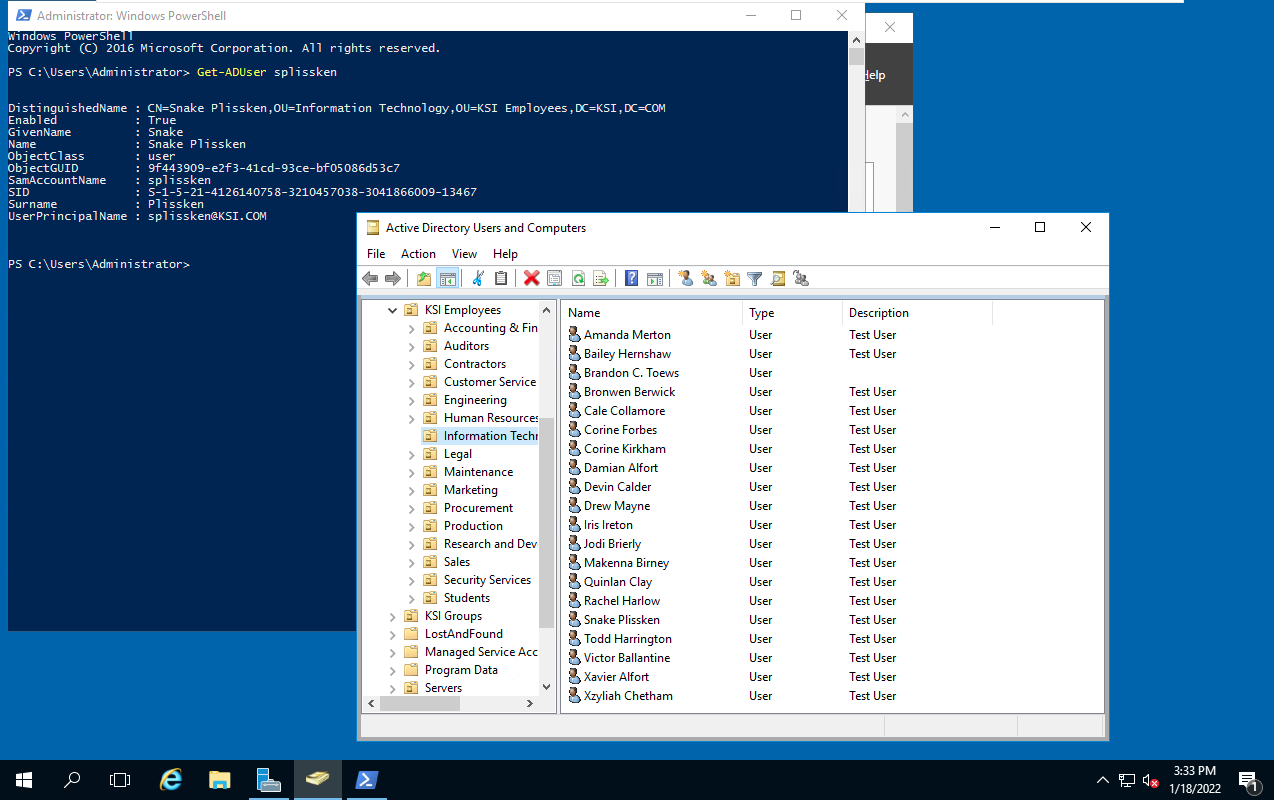Open the View menu
The width and height of the screenshot is (1274, 800).
[465, 254]
